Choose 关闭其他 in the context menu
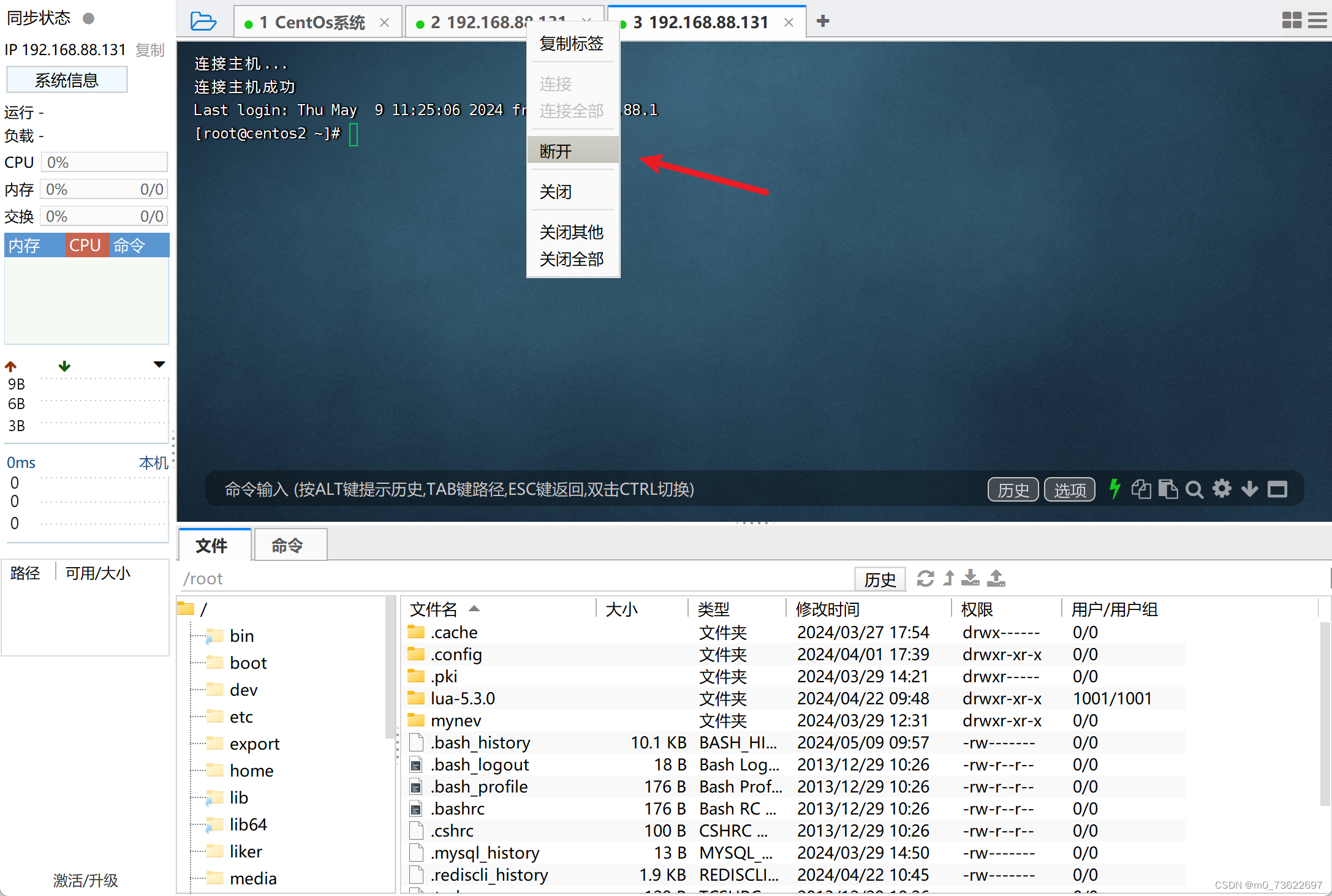 [x=573, y=232]
